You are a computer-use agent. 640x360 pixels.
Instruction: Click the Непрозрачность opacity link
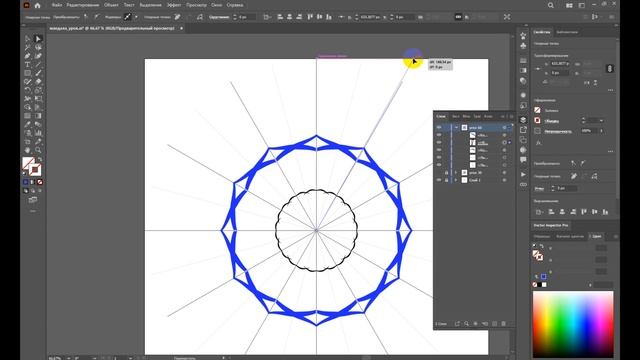click(558, 131)
